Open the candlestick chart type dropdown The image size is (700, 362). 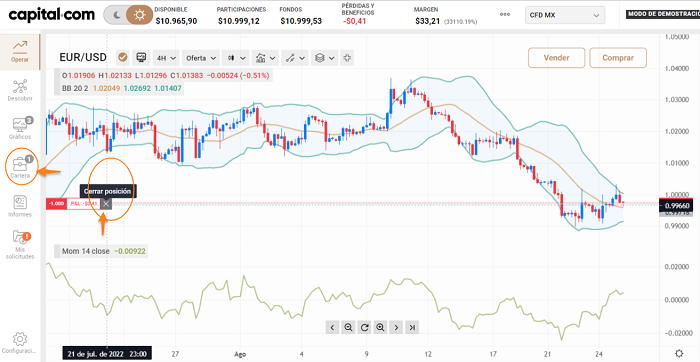[236, 58]
